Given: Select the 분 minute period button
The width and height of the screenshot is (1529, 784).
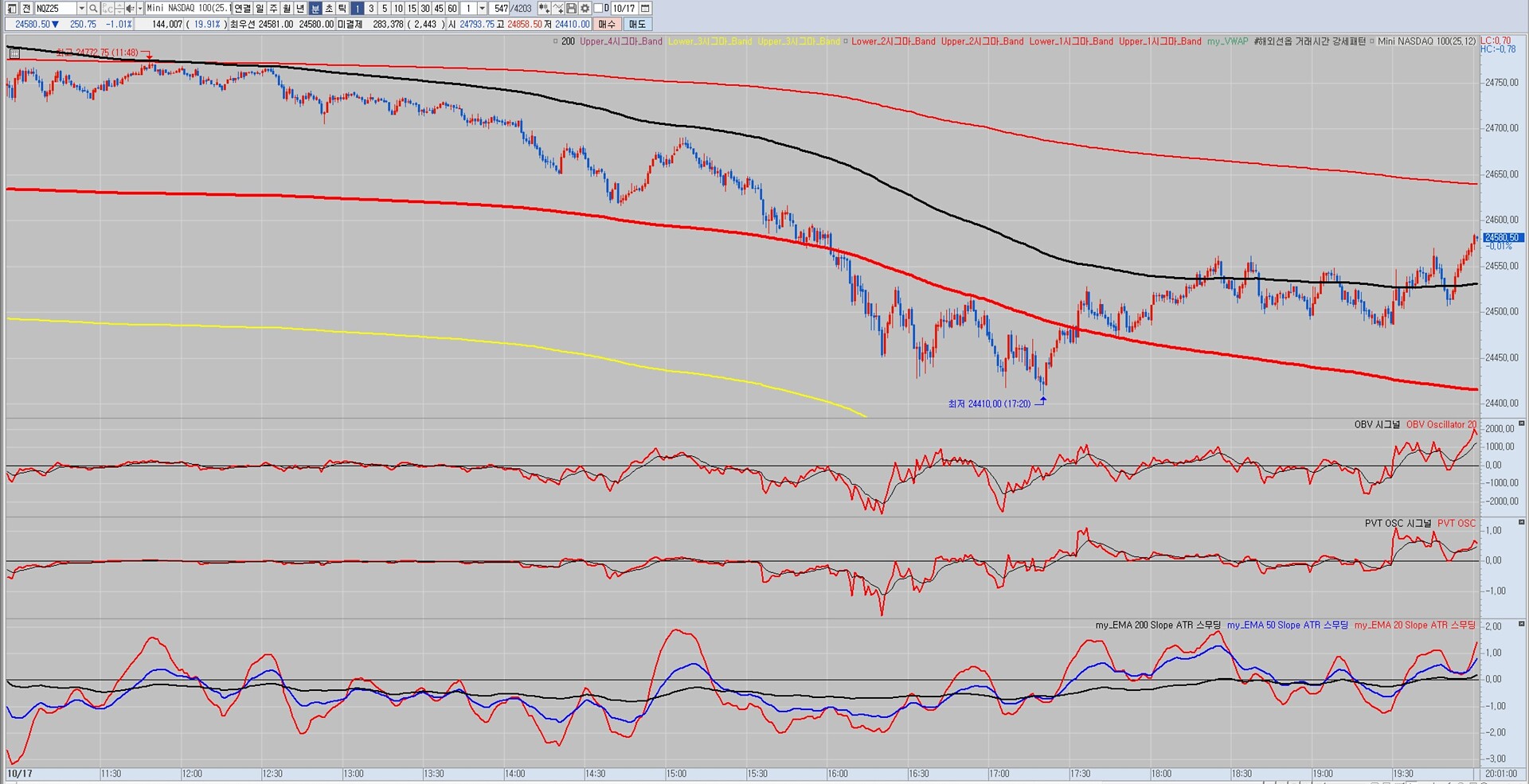Looking at the screenshot, I should click(x=315, y=8).
